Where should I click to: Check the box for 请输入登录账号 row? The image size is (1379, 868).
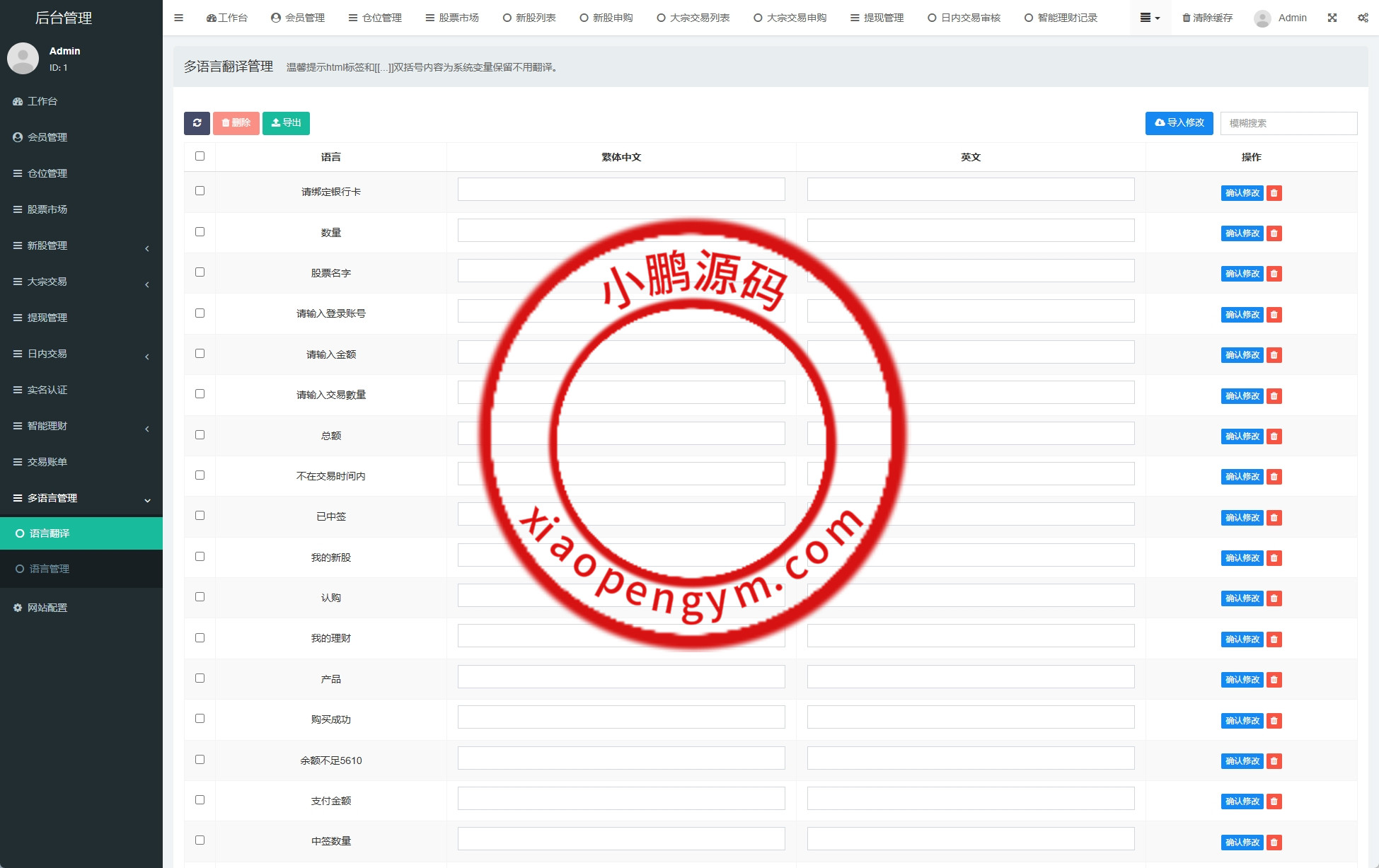pos(200,313)
